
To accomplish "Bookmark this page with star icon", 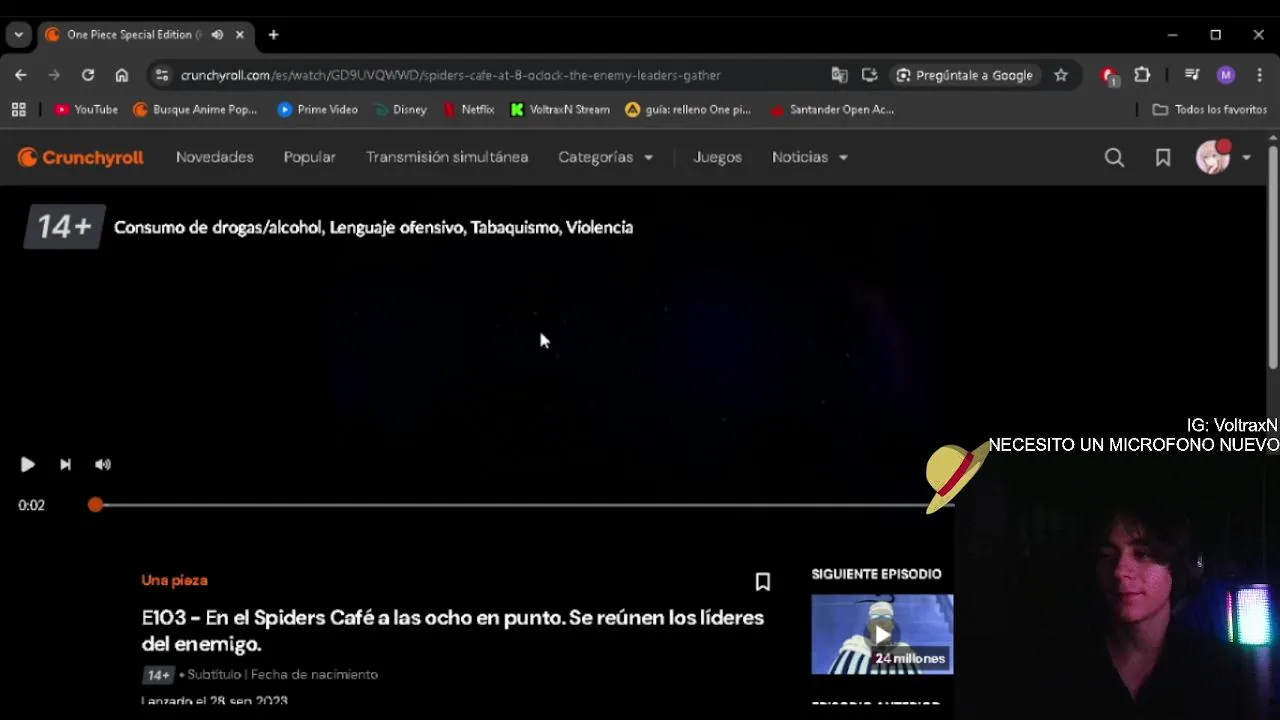I will click(1061, 75).
